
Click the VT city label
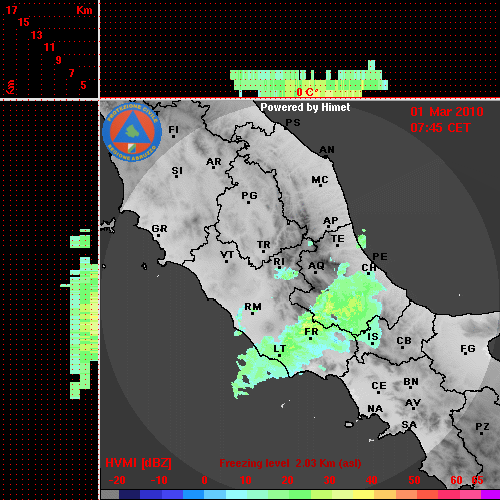pyautogui.click(x=227, y=255)
